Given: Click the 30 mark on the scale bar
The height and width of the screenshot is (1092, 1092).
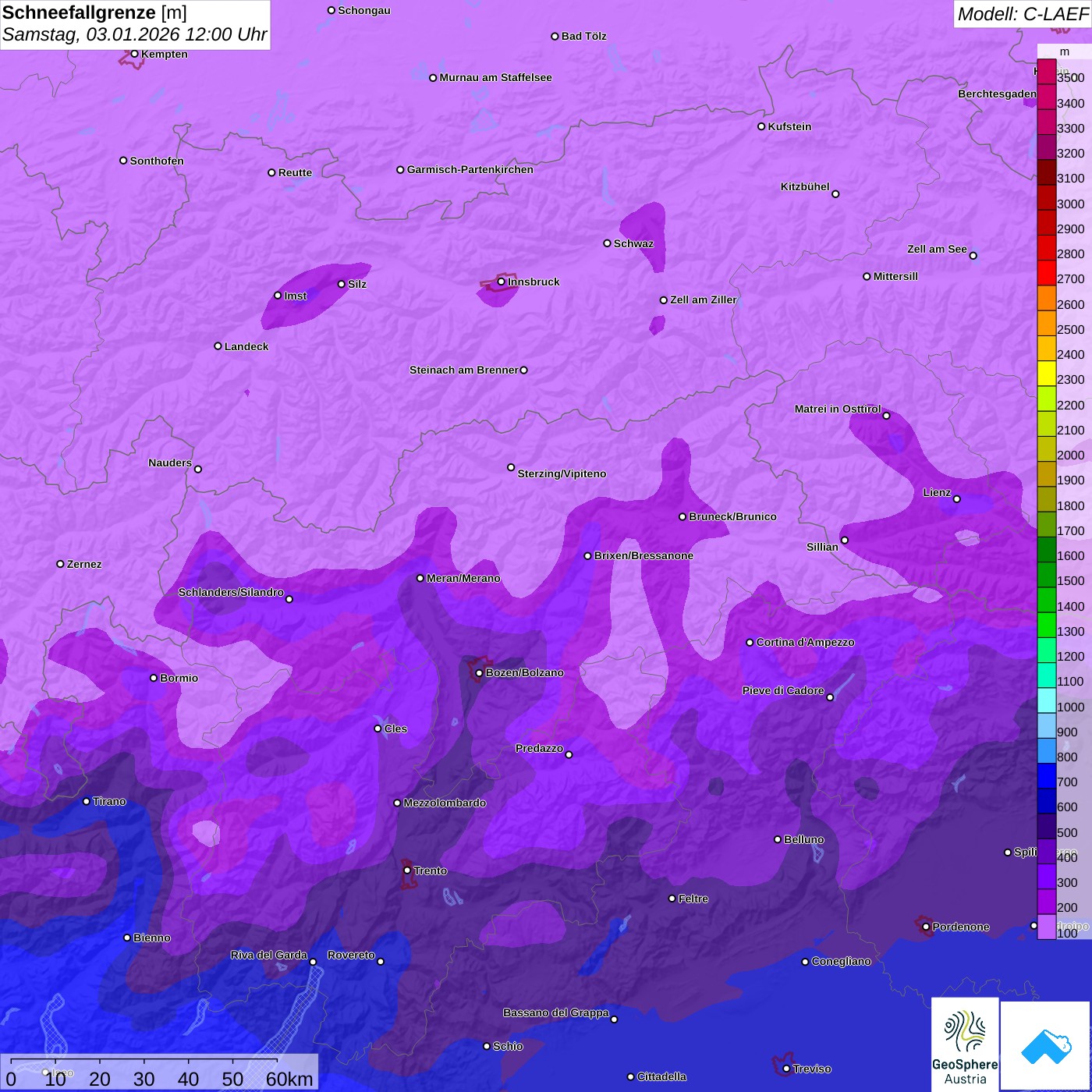Looking at the screenshot, I should pos(144,1079).
